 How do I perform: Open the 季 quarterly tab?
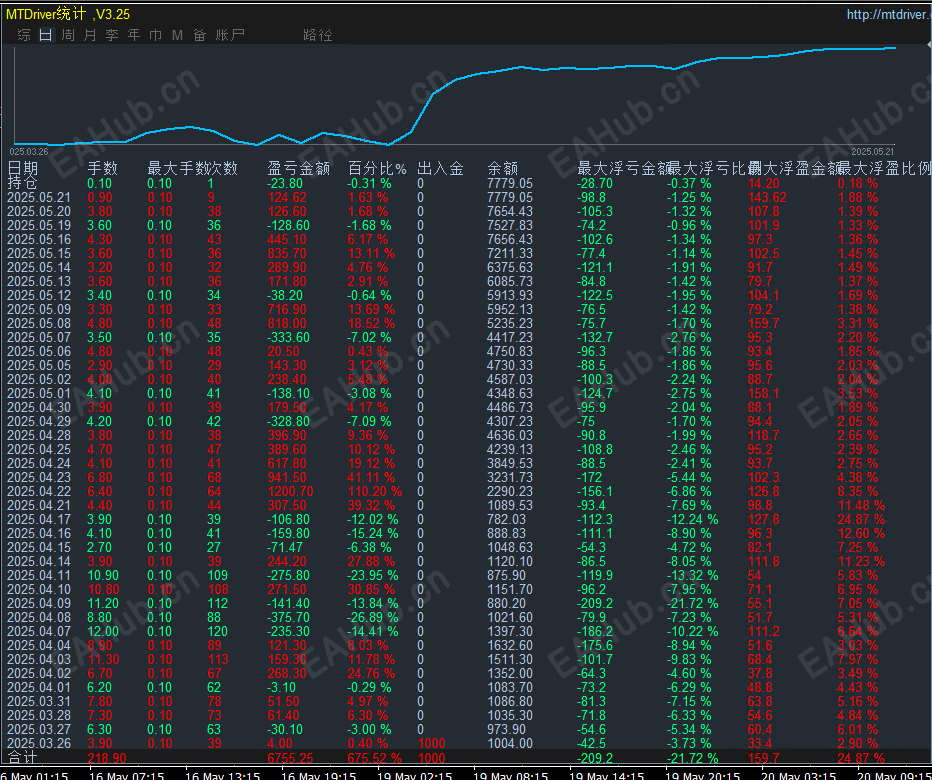112,35
